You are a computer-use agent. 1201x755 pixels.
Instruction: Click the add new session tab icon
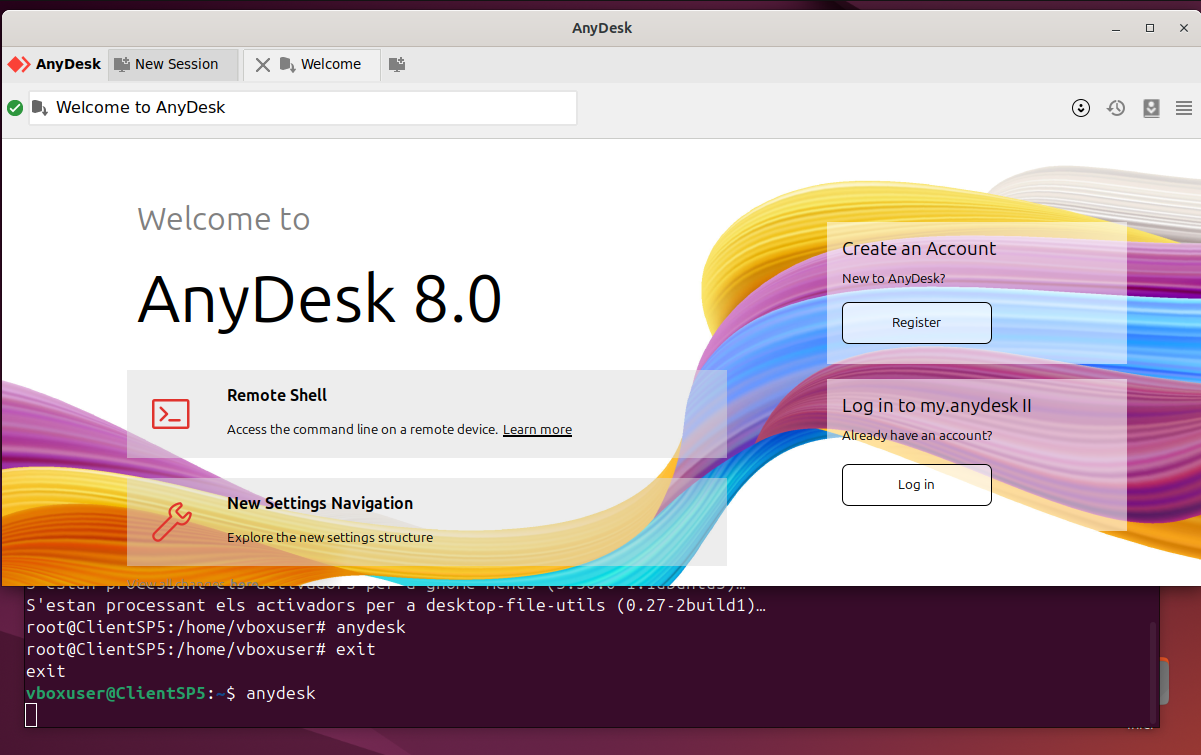[397, 64]
